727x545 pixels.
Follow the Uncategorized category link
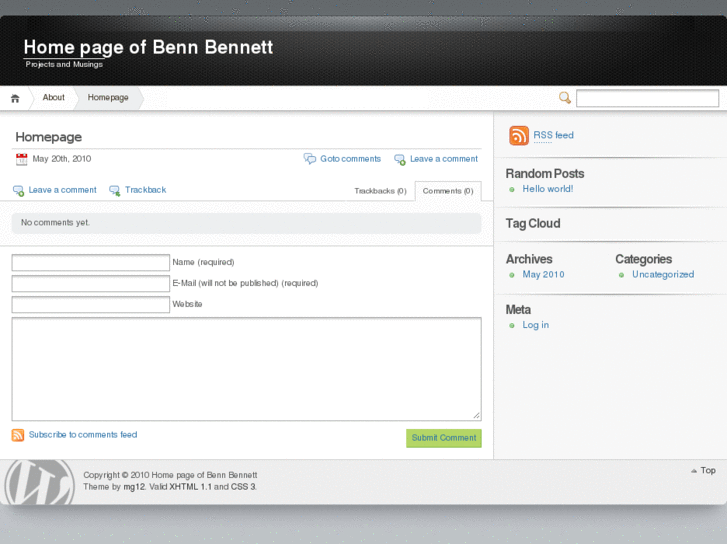point(662,275)
